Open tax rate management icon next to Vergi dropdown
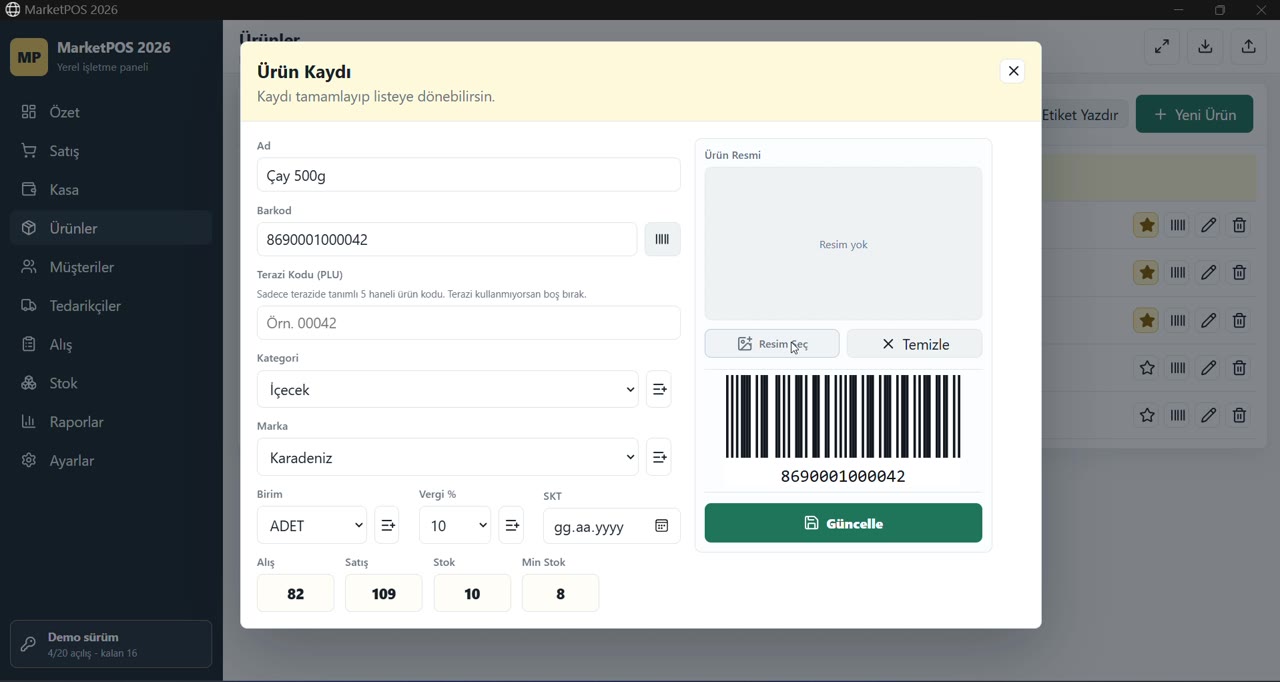1280x682 pixels. pos(511,525)
